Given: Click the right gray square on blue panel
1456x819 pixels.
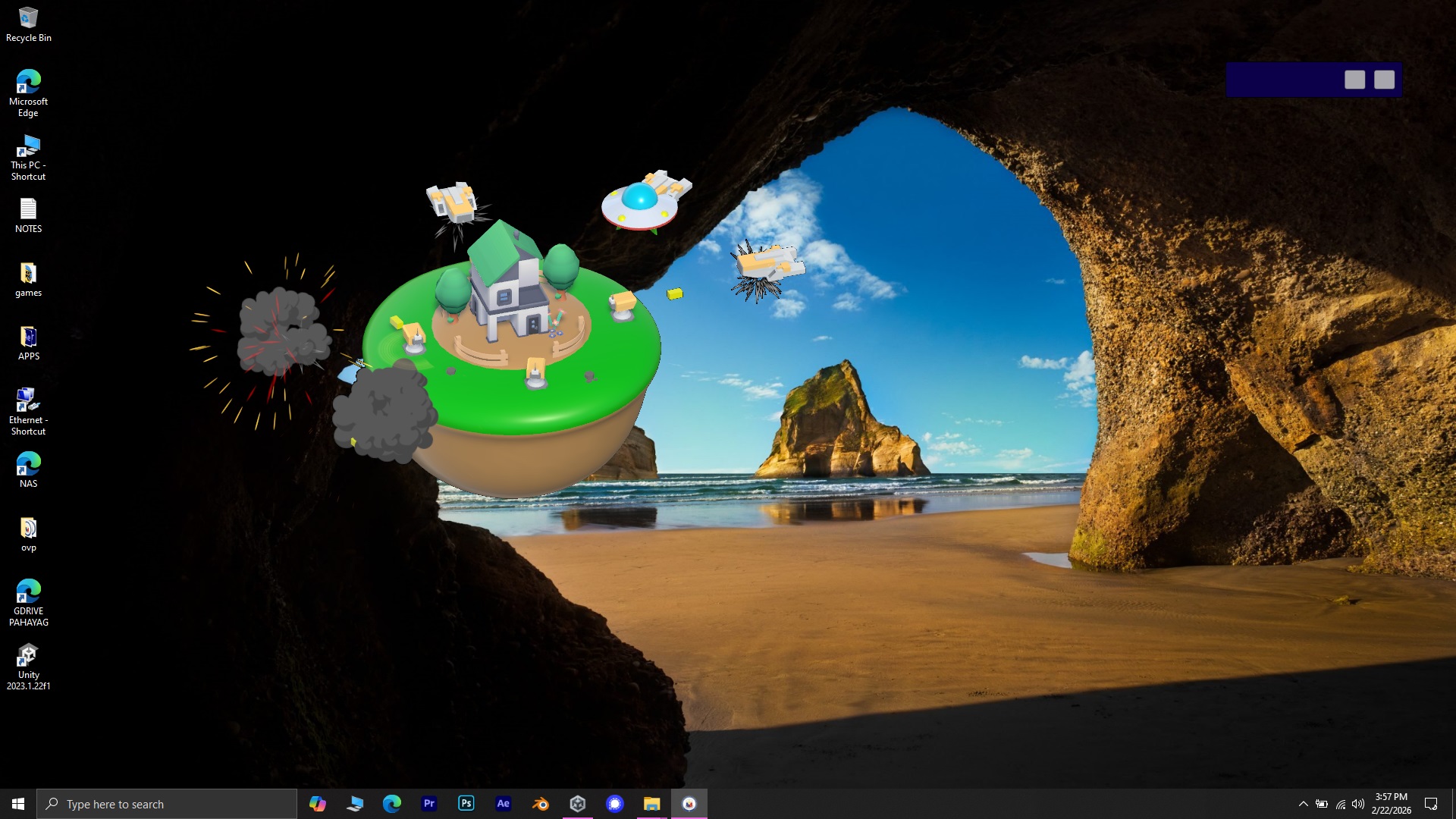Looking at the screenshot, I should coord(1385,80).
